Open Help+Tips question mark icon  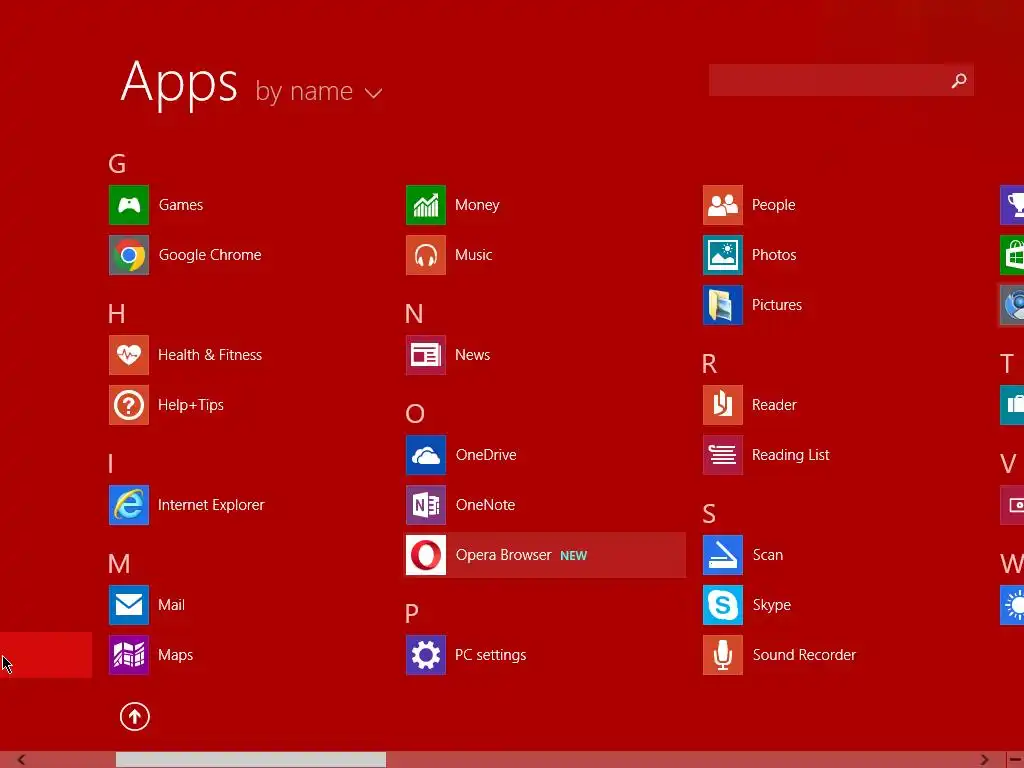tap(129, 405)
